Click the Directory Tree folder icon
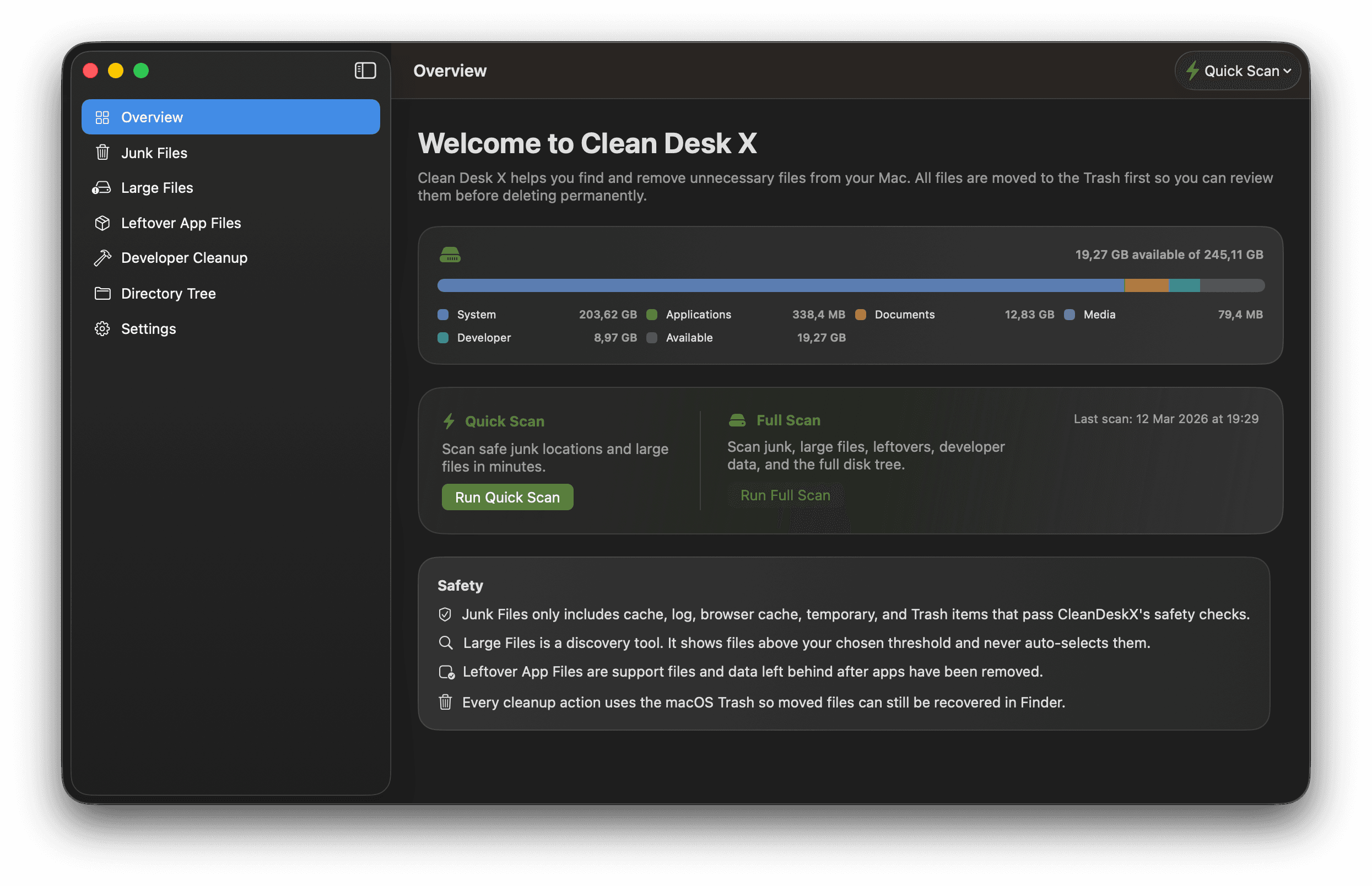 pos(102,294)
